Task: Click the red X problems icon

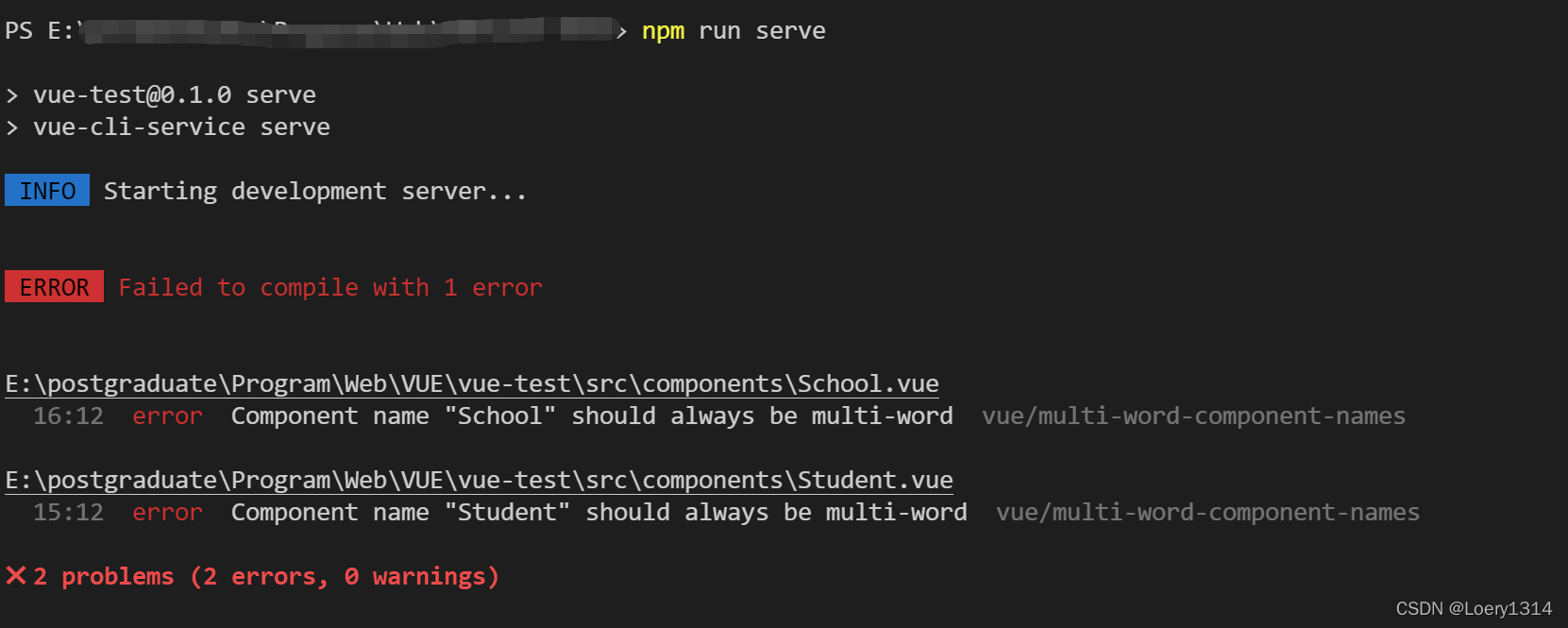Action: (x=16, y=575)
